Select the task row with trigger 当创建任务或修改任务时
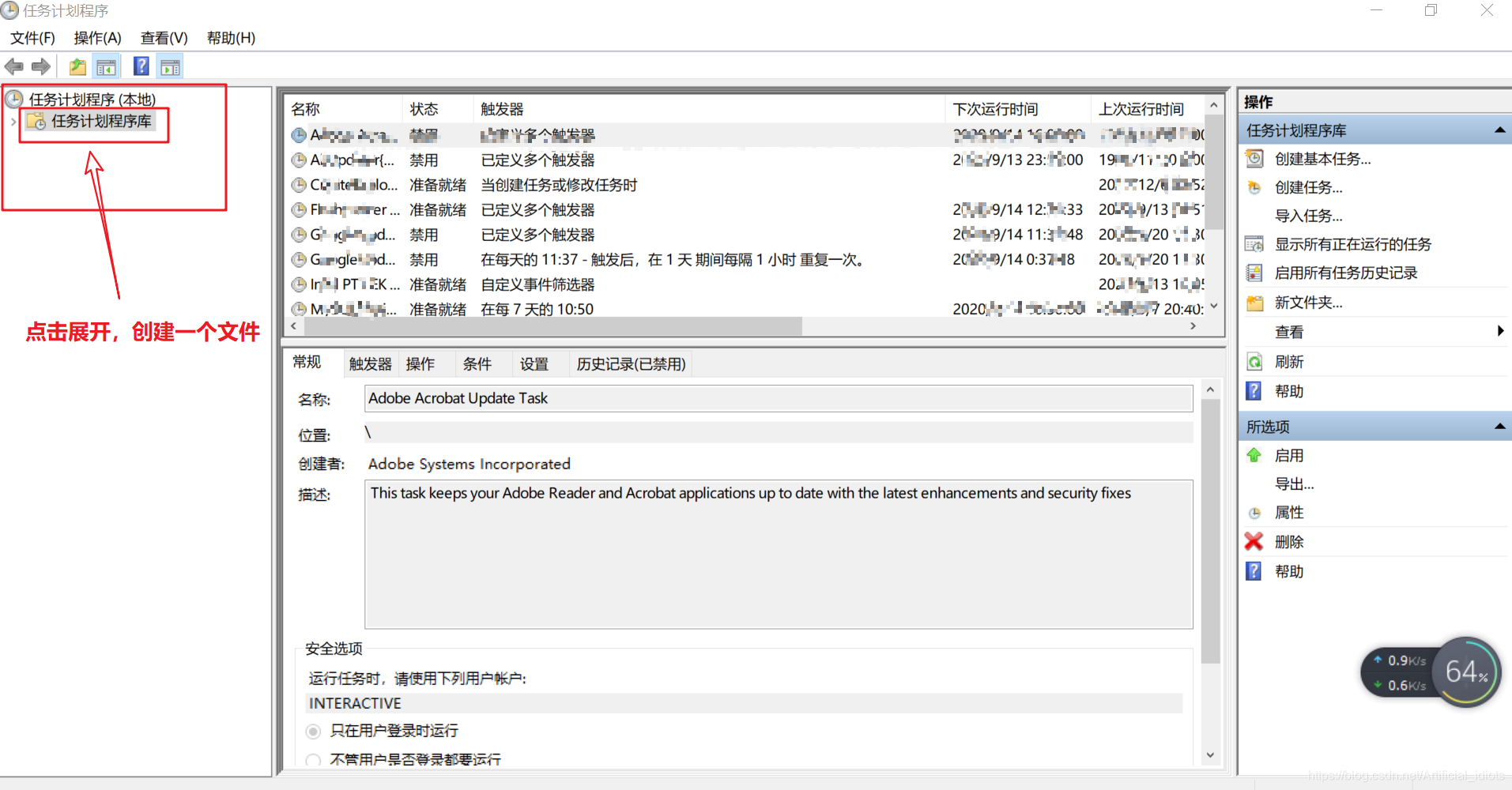 coord(745,185)
